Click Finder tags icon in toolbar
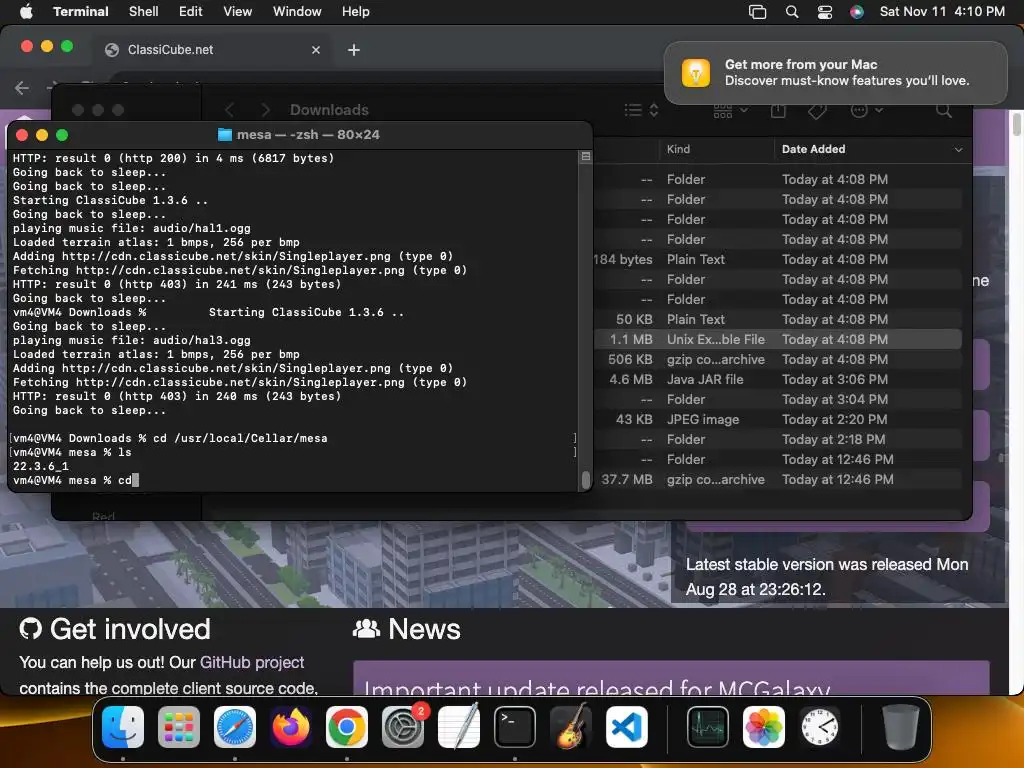This screenshot has width=1024, height=768. [817, 110]
